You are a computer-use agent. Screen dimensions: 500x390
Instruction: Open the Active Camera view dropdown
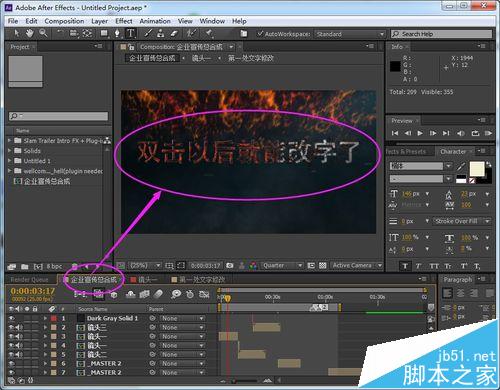(357, 265)
